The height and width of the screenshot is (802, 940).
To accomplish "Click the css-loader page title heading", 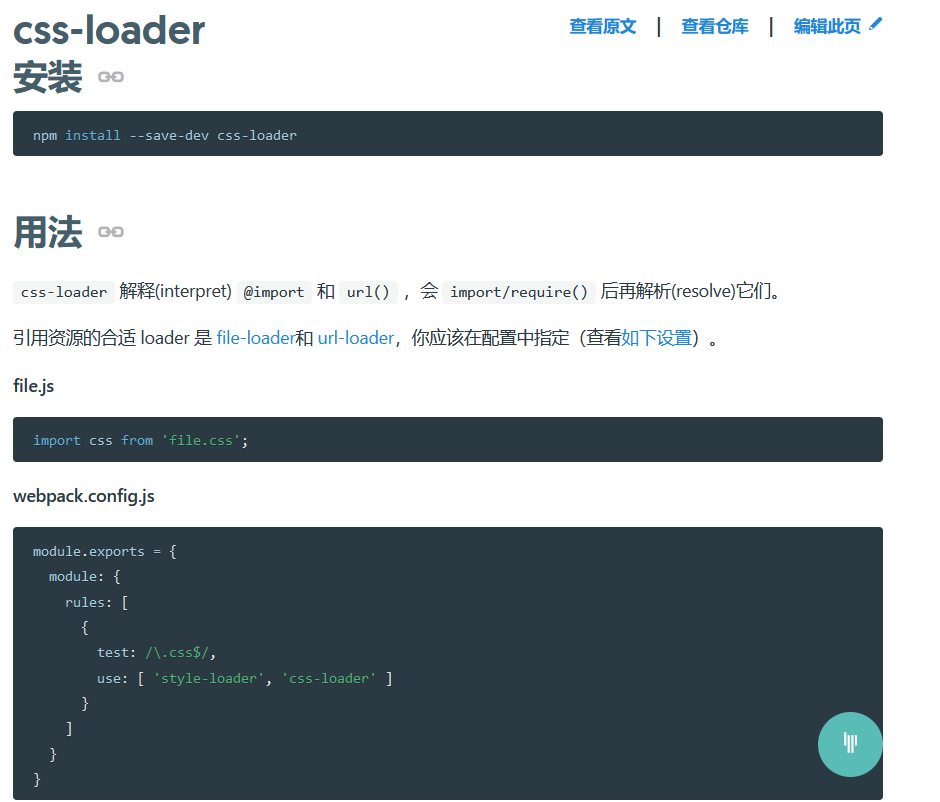I will click(109, 30).
